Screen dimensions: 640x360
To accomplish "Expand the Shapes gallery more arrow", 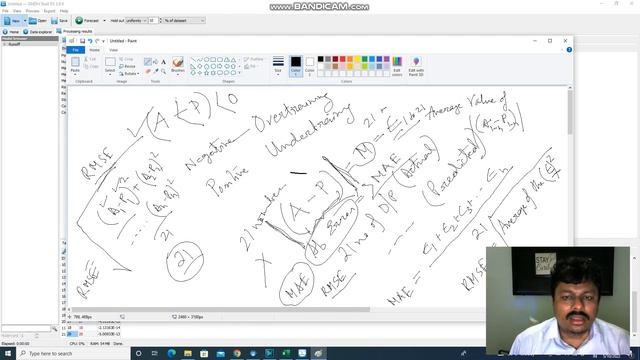I will (239, 73).
